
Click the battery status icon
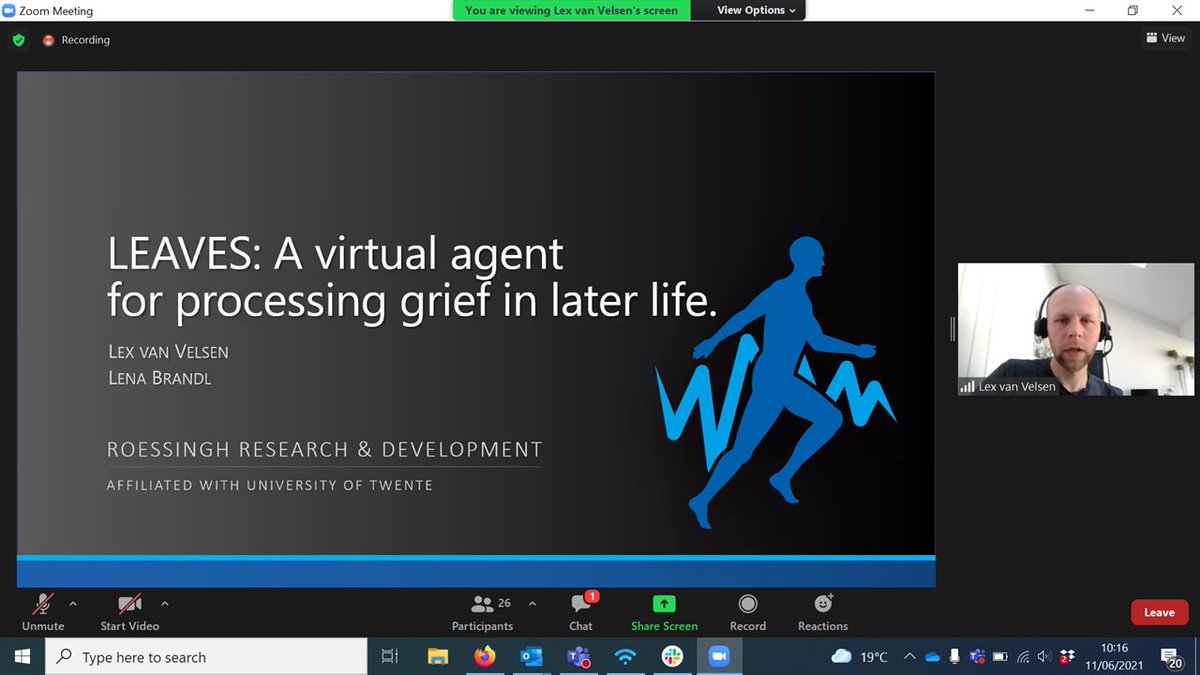pos(999,657)
